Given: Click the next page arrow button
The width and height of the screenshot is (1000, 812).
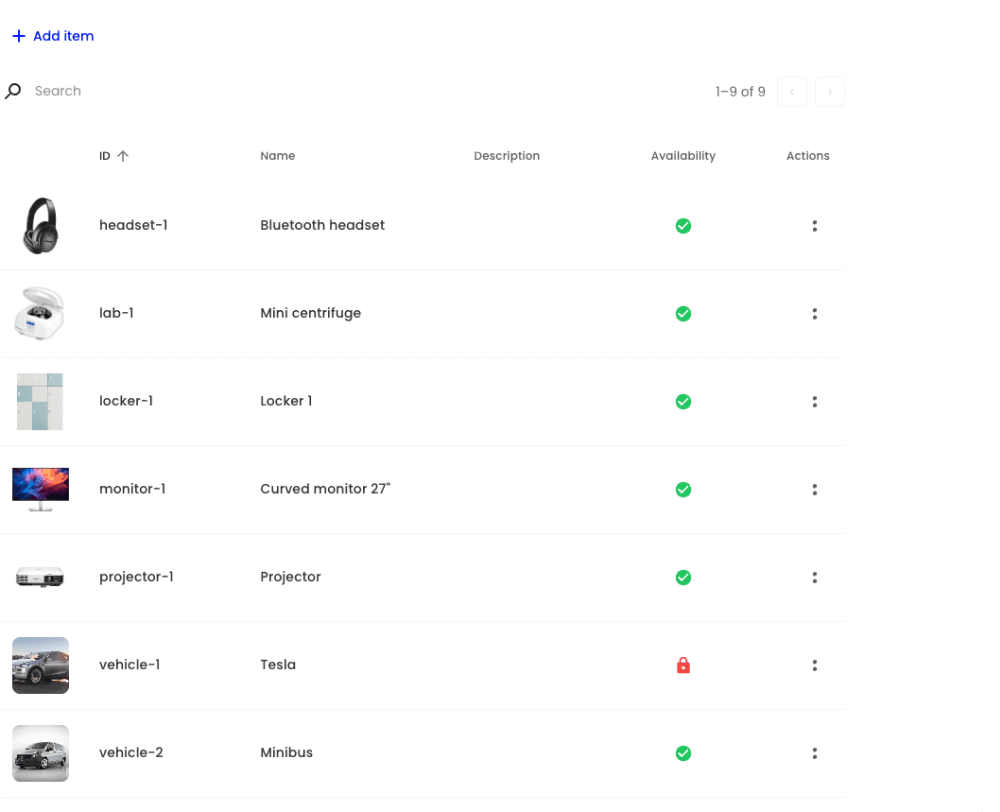Looking at the screenshot, I should tap(830, 91).
